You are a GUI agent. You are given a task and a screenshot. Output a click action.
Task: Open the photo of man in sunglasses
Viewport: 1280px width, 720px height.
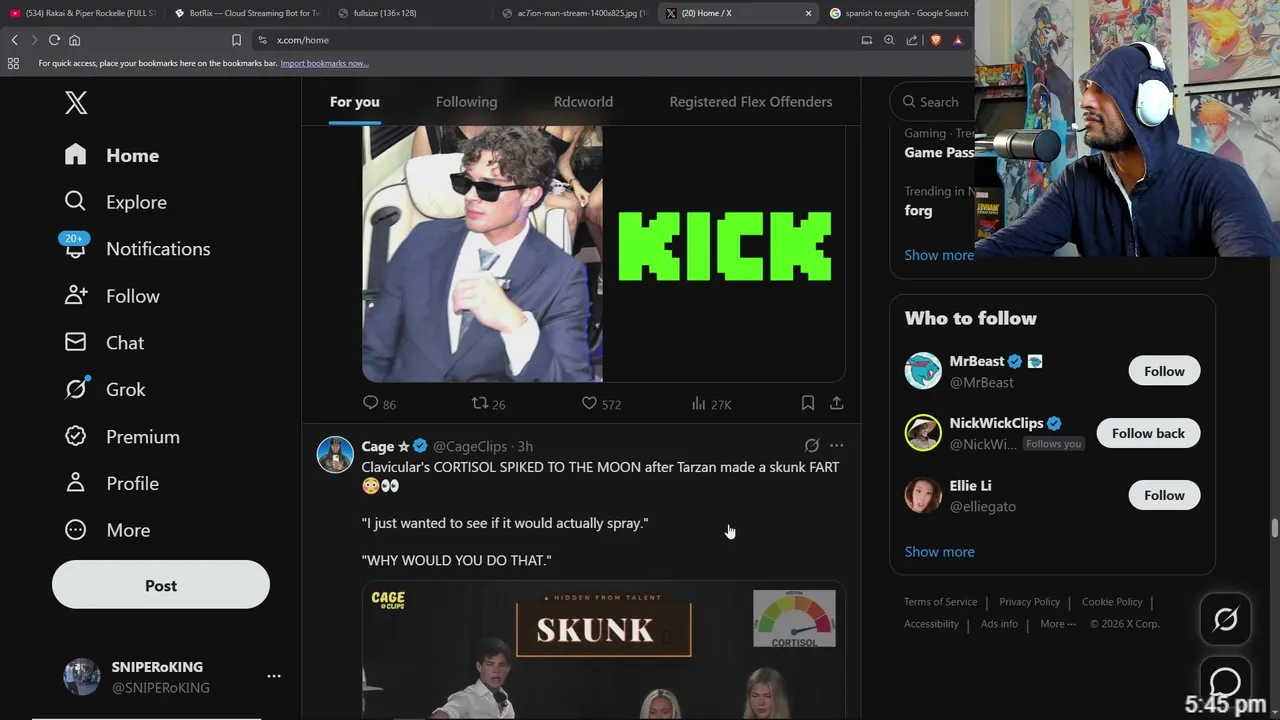[x=482, y=253]
